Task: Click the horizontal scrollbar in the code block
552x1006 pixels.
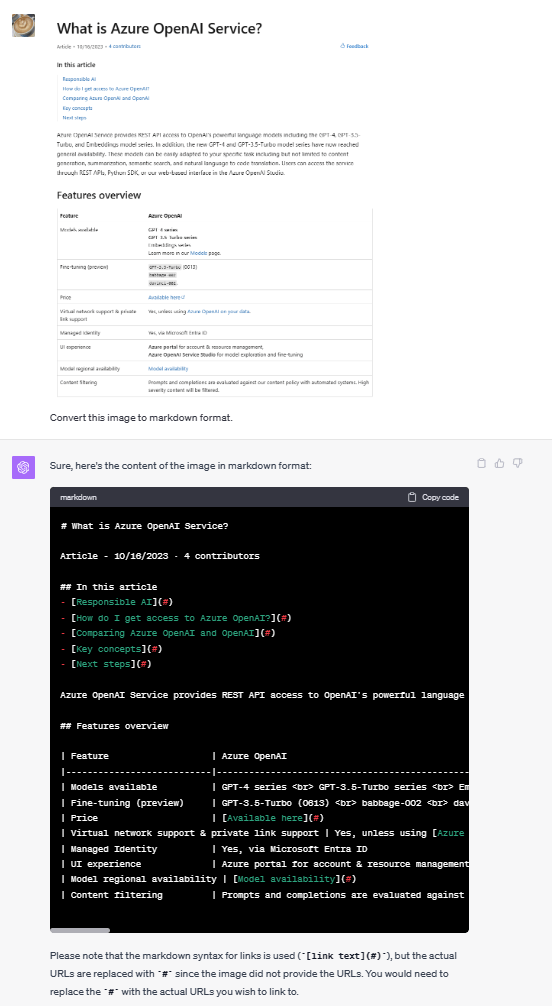Action: click(x=80, y=930)
